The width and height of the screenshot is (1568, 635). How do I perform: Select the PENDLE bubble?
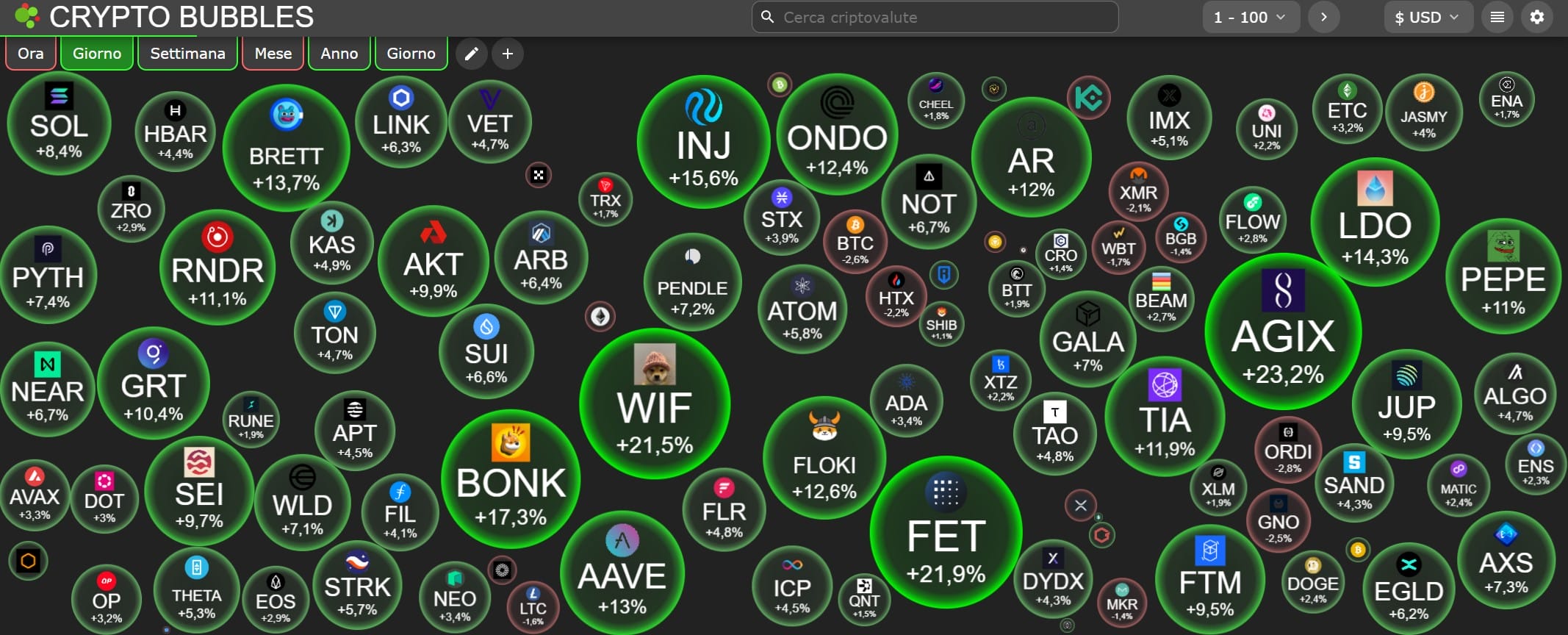[x=692, y=282]
